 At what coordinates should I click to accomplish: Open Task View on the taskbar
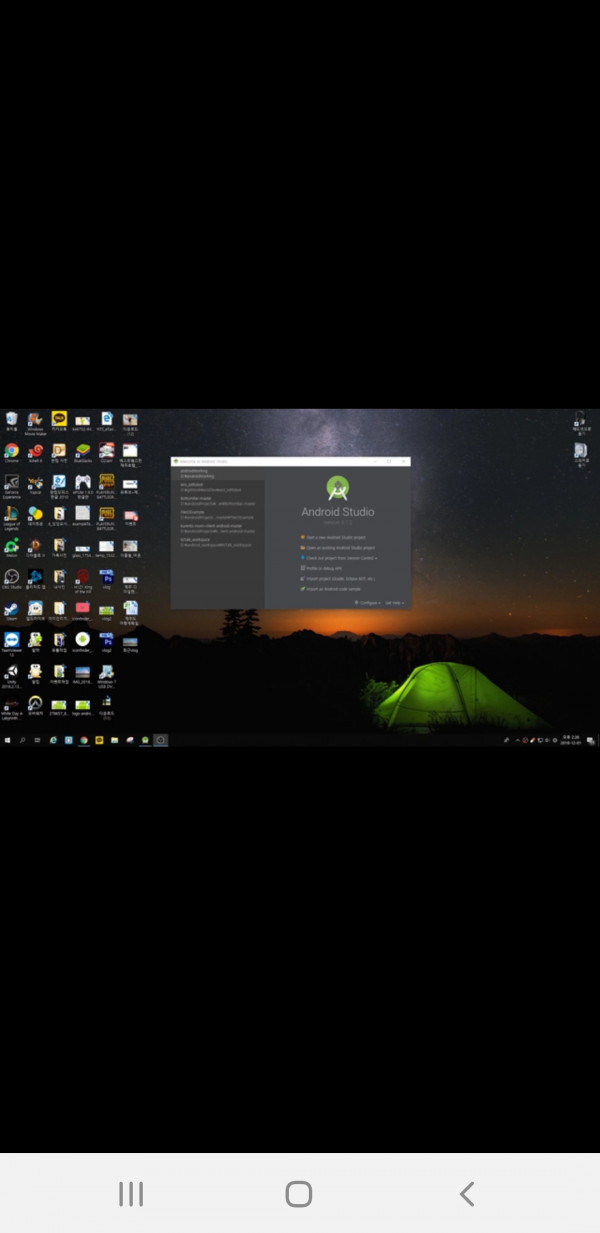[37, 740]
